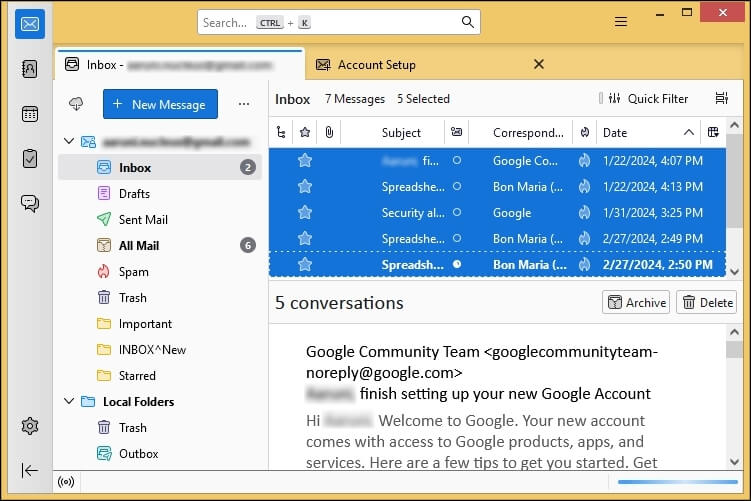Archive the selected conversations
The height and width of the screenshot is (501, 751).
(x=635, y=302)
